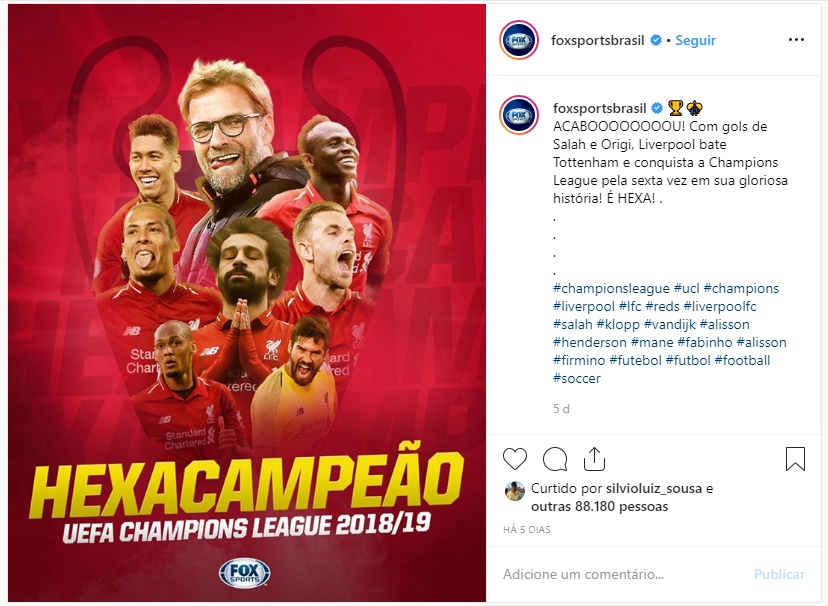Open foxsportsbrasil profile picture in header
Viewport: 828px width, 606px height.
(519, 40)
